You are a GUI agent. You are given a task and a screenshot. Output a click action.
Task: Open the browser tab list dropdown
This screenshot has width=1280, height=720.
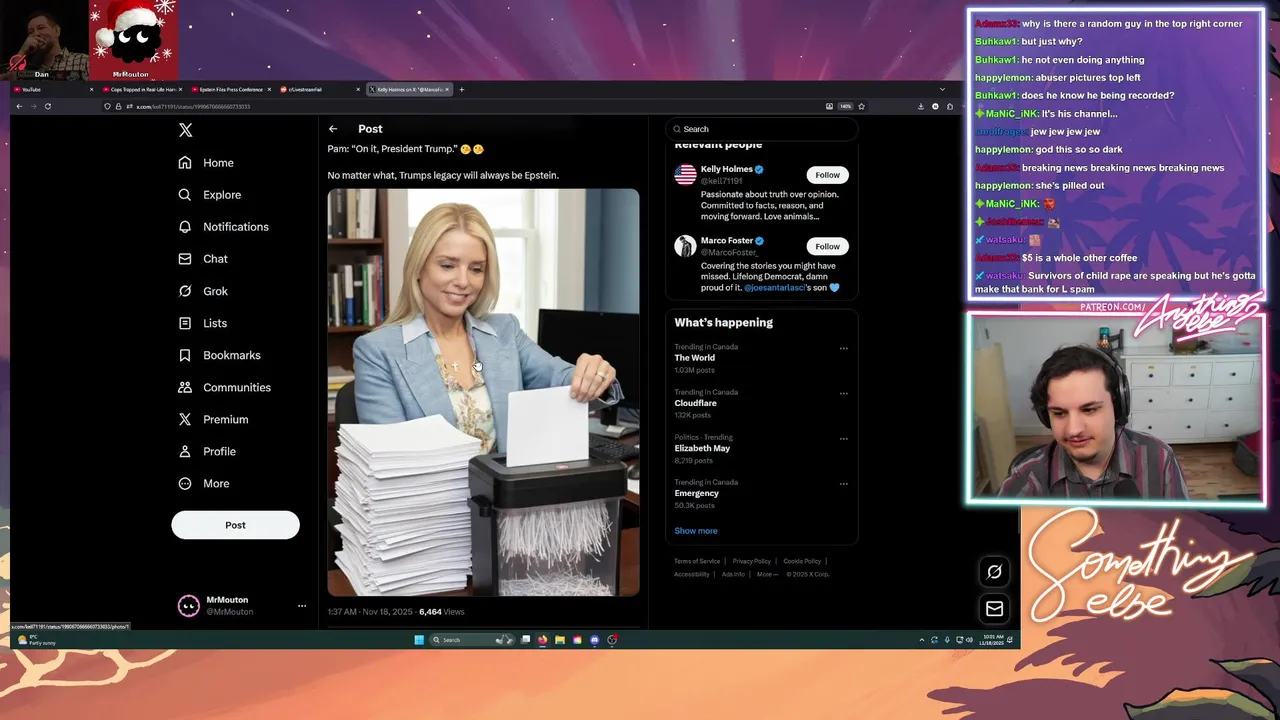tap(941, 89)
